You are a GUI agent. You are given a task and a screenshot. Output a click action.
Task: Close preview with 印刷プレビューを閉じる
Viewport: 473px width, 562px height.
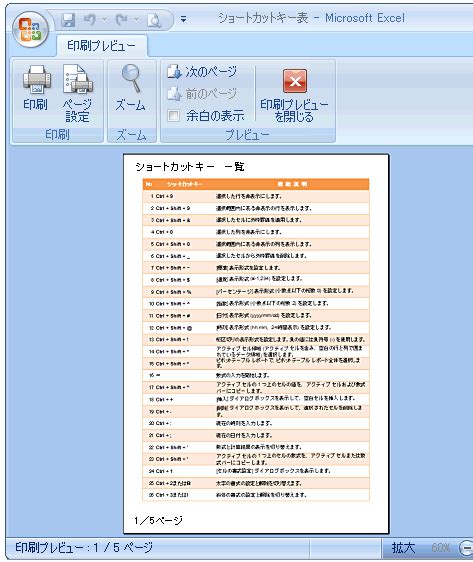point(294,95)
